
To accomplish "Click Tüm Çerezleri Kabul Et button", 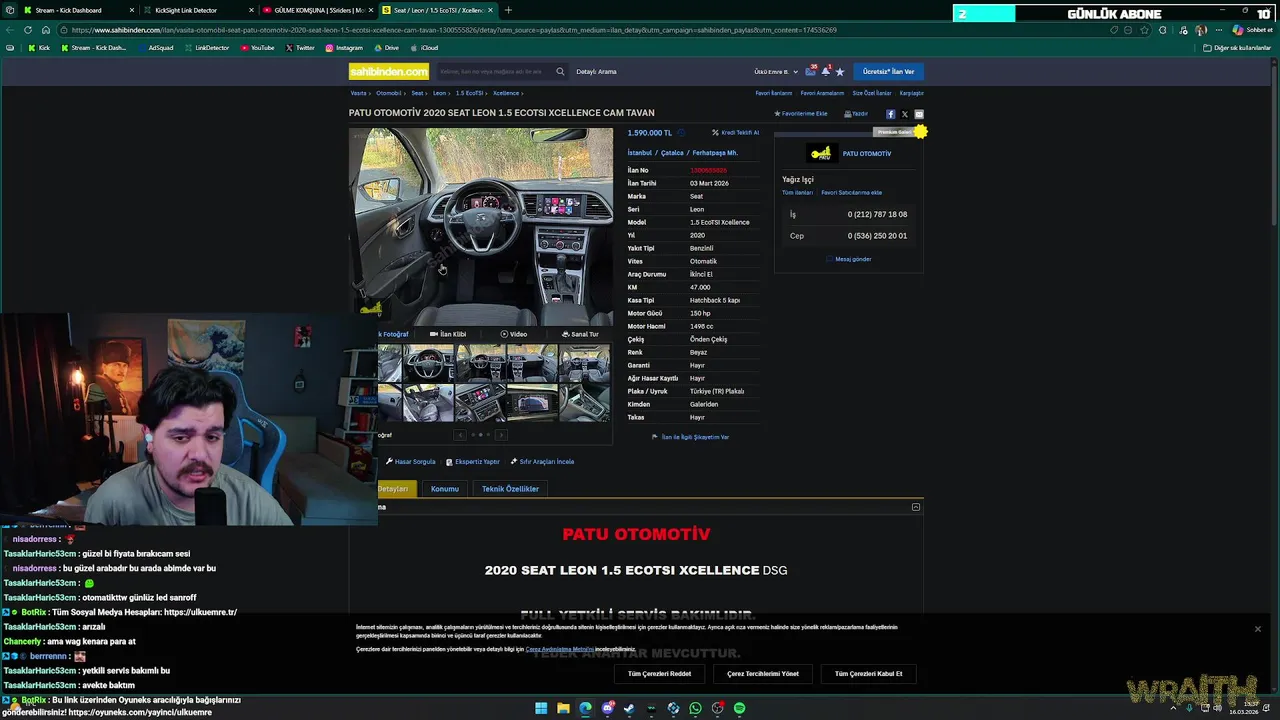I will tap(868, 674).
